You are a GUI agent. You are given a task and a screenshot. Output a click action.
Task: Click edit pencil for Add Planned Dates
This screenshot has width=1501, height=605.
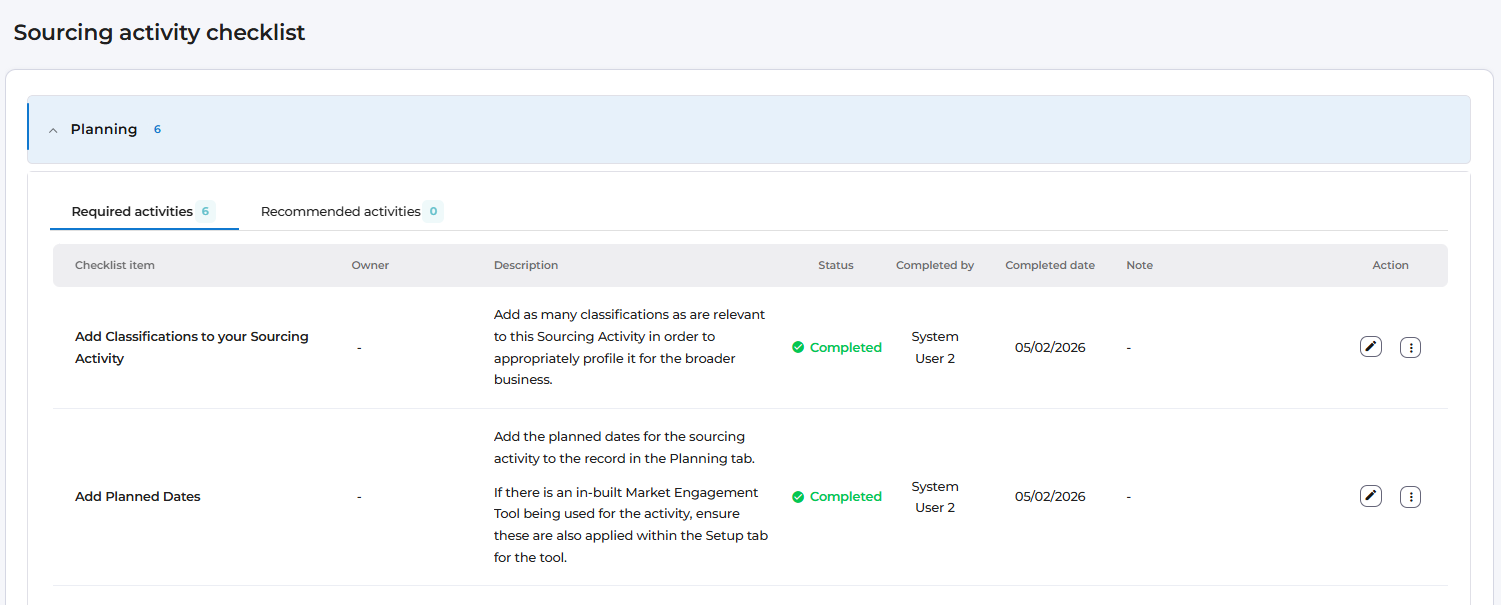tap(1371, 496)
